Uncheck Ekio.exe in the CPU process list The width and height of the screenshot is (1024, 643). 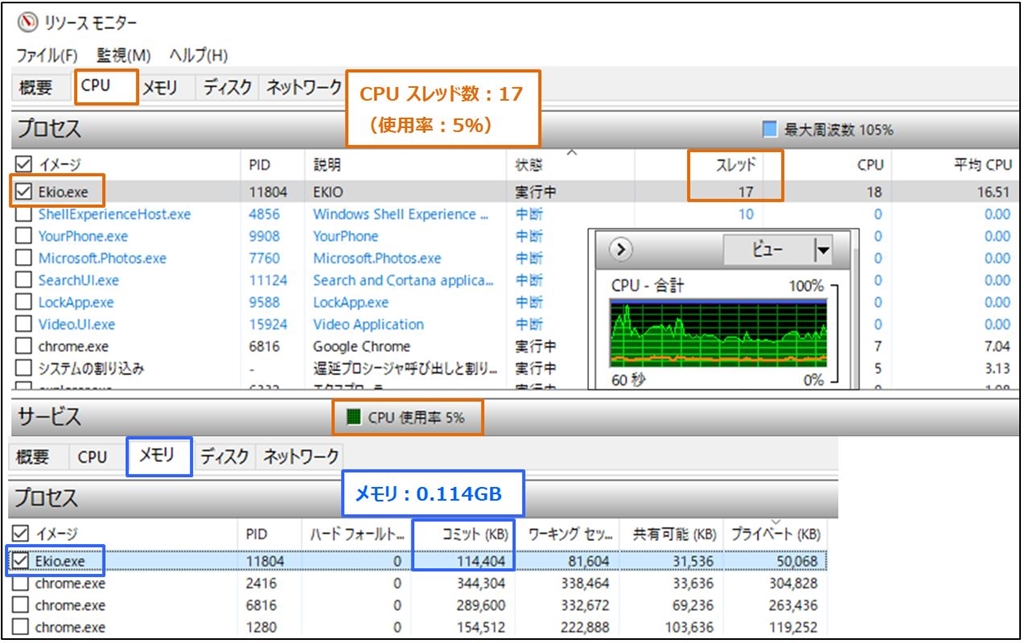click(x=24, y=191)
